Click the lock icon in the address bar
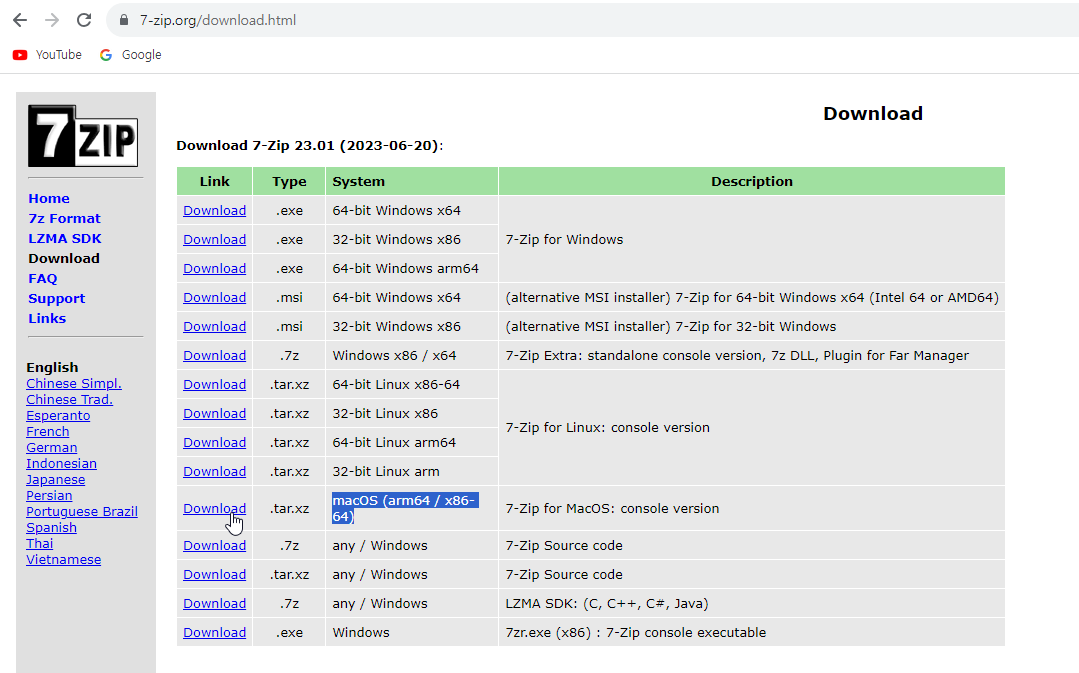Screen dimensions: 1079x673 pyautogui.click(x=124, y=20)
